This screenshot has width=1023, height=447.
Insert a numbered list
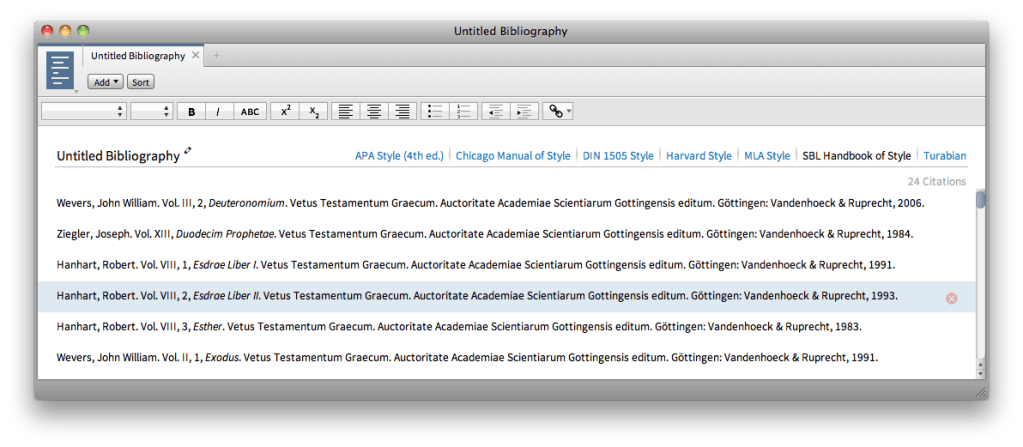(462, 112)
